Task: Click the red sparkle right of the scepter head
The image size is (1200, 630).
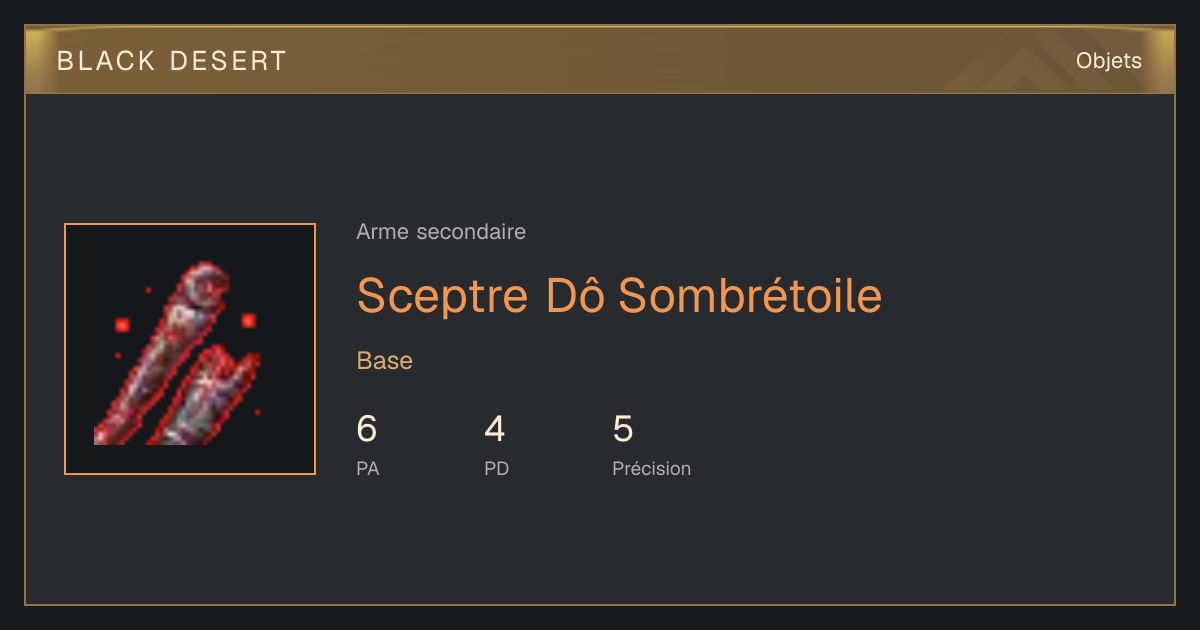Action: [x=248, y=321]
